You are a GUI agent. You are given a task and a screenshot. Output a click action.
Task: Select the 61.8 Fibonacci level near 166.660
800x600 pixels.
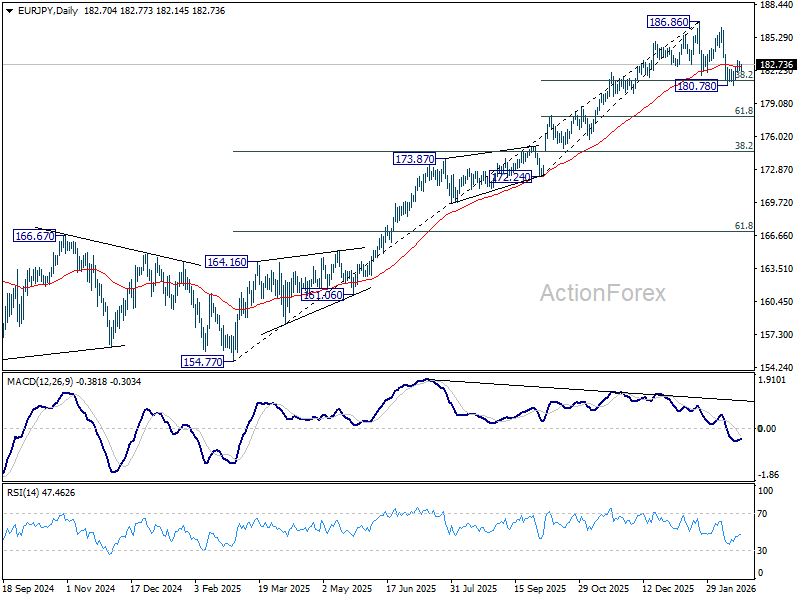[x=744, y=226]
